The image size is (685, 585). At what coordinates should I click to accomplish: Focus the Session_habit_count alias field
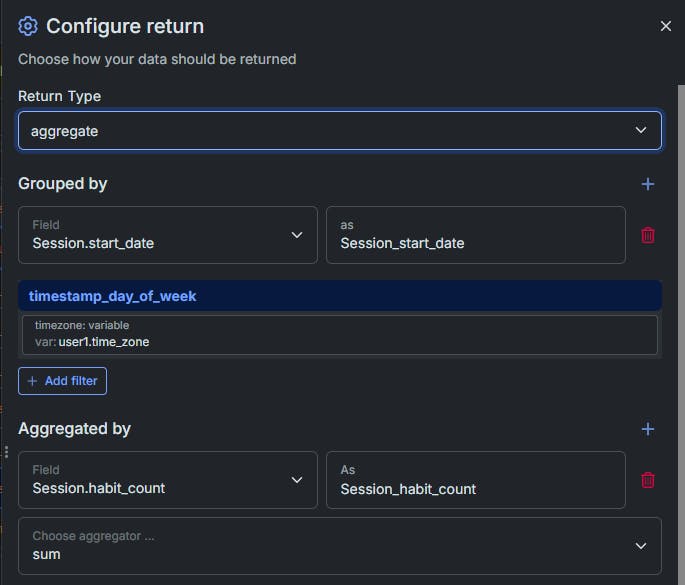coord(476,480)
